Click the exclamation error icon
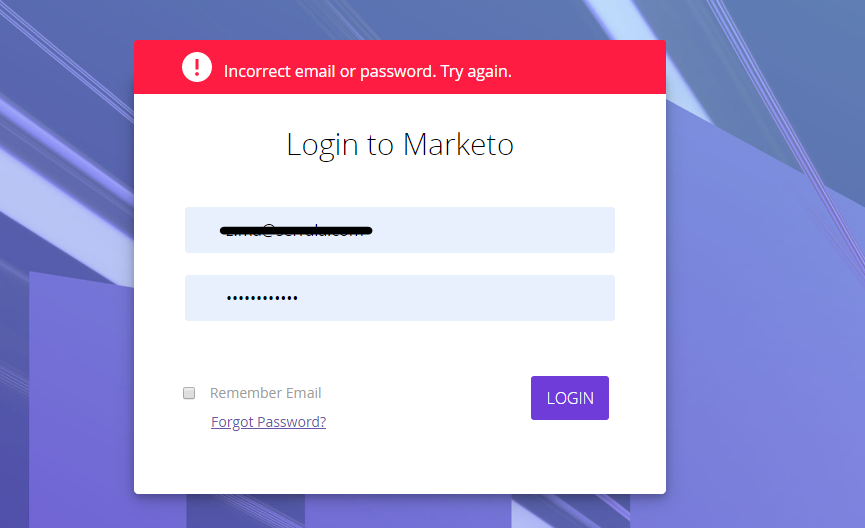The height and width of the screenshot is (528, 865). click(197, 67)
